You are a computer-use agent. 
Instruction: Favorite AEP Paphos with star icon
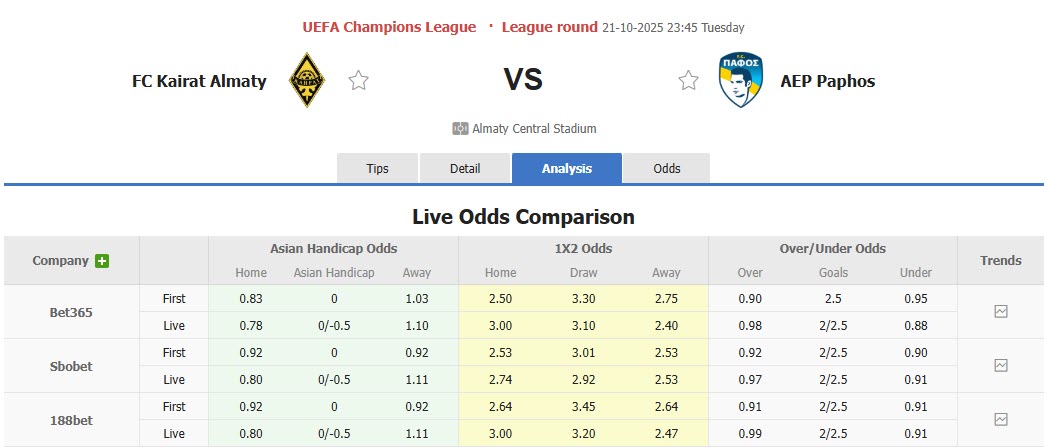[688, 81]
